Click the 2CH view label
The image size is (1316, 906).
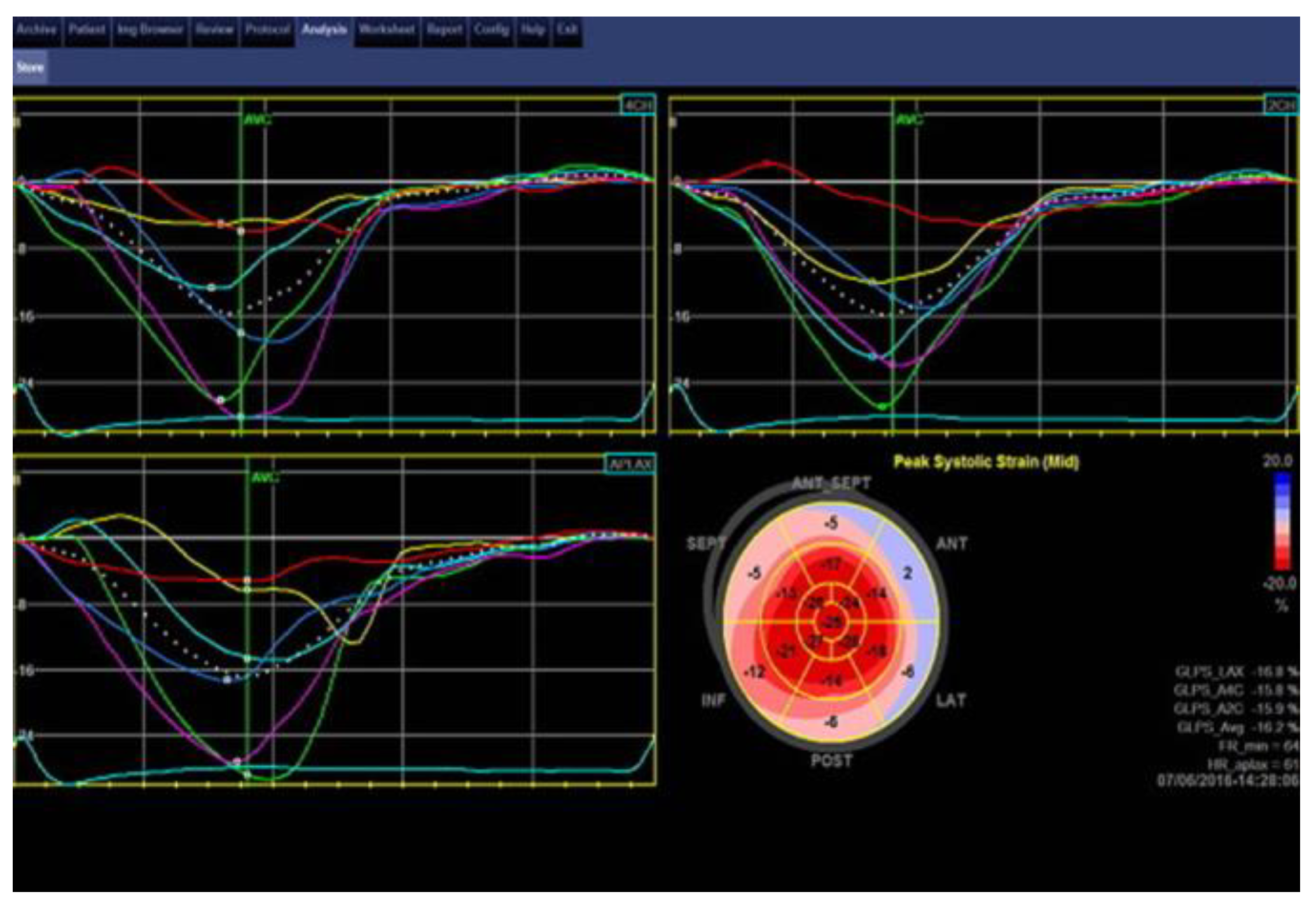point(1281,106)
